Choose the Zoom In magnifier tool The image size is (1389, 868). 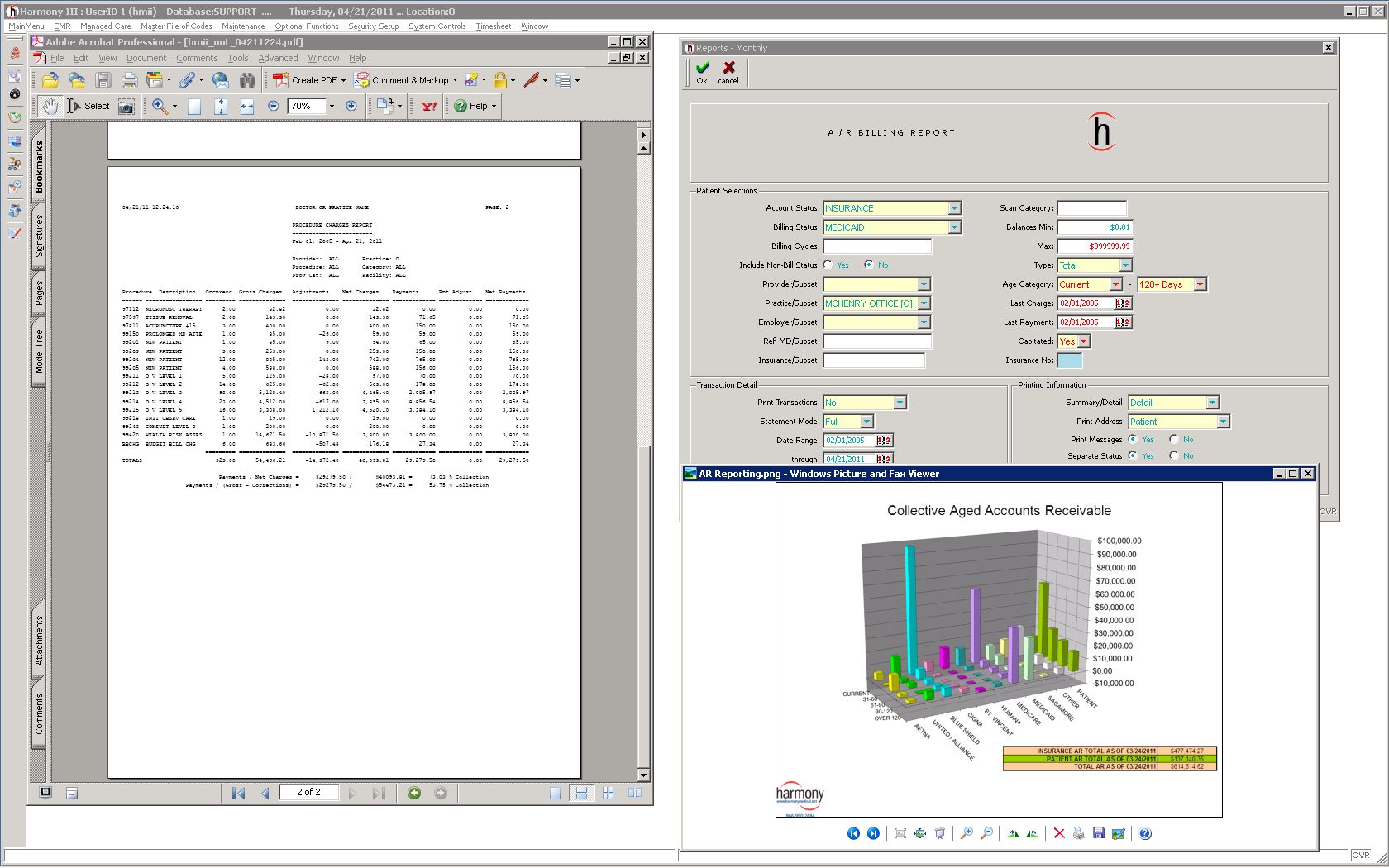160,106
